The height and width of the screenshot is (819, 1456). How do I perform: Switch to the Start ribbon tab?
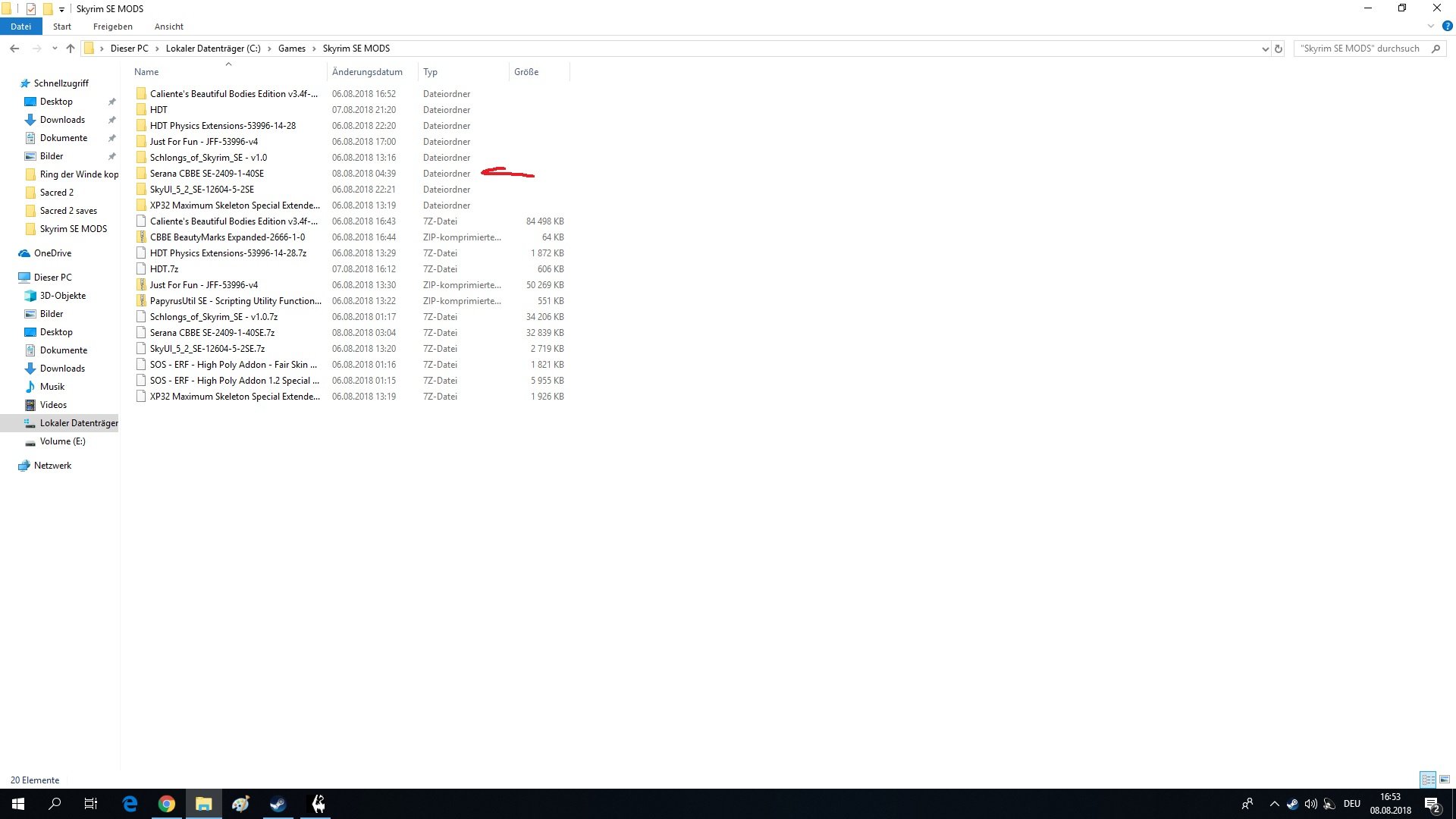tap(62, 27)
